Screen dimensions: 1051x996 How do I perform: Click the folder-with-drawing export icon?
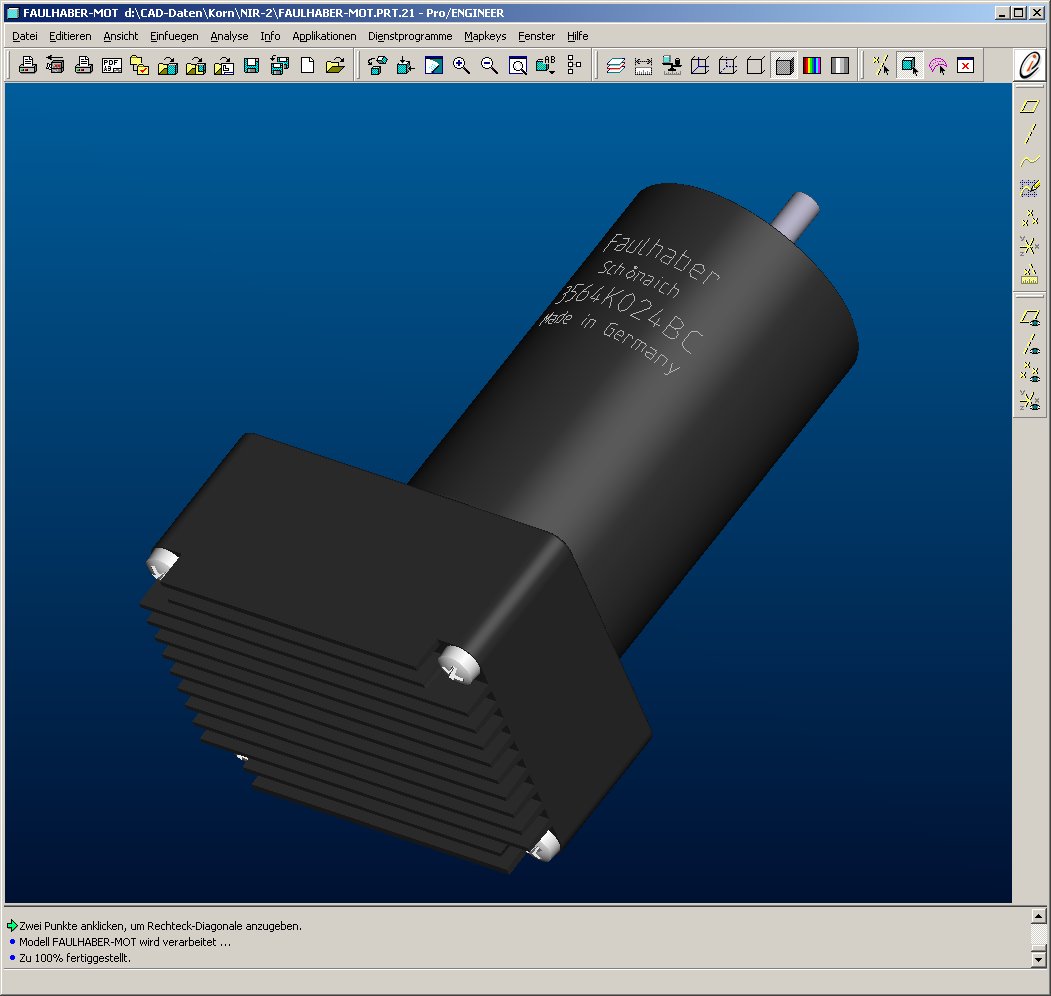223,65
